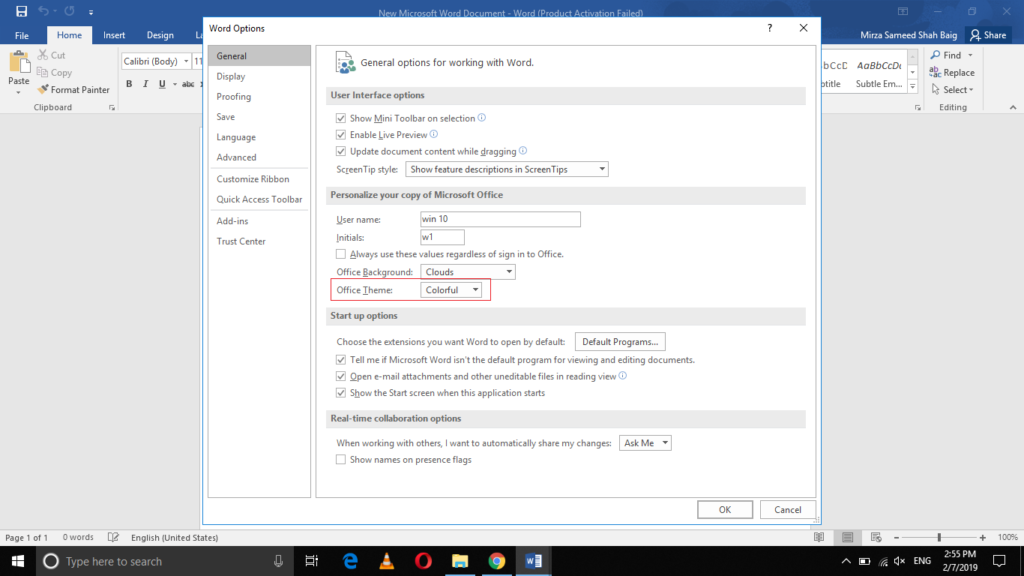Select Trust Center category
This screenshot has width=1024, height=576.
[259, 241]
